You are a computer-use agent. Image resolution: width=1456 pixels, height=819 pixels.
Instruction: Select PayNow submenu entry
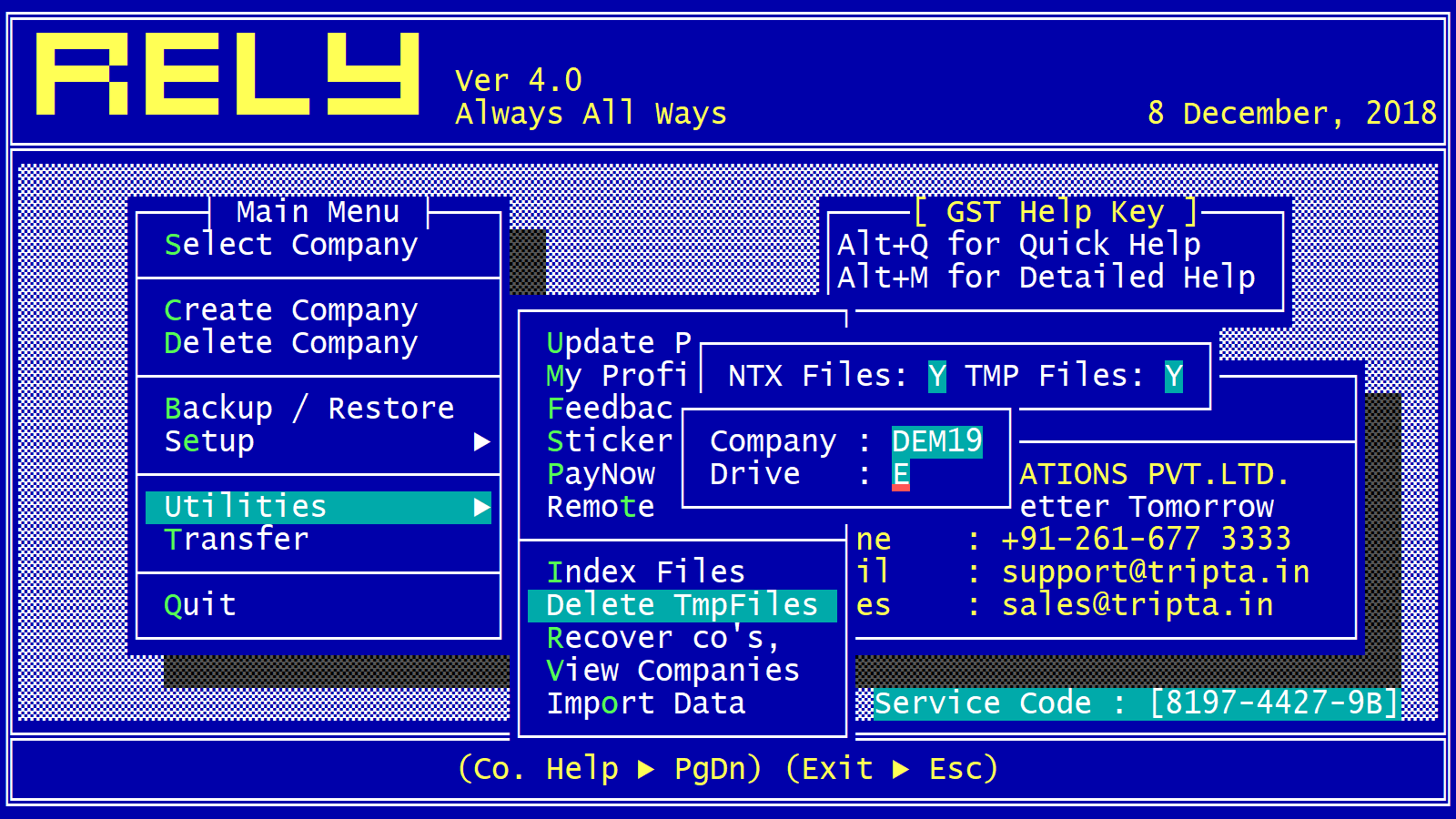(x=601, y=474)
